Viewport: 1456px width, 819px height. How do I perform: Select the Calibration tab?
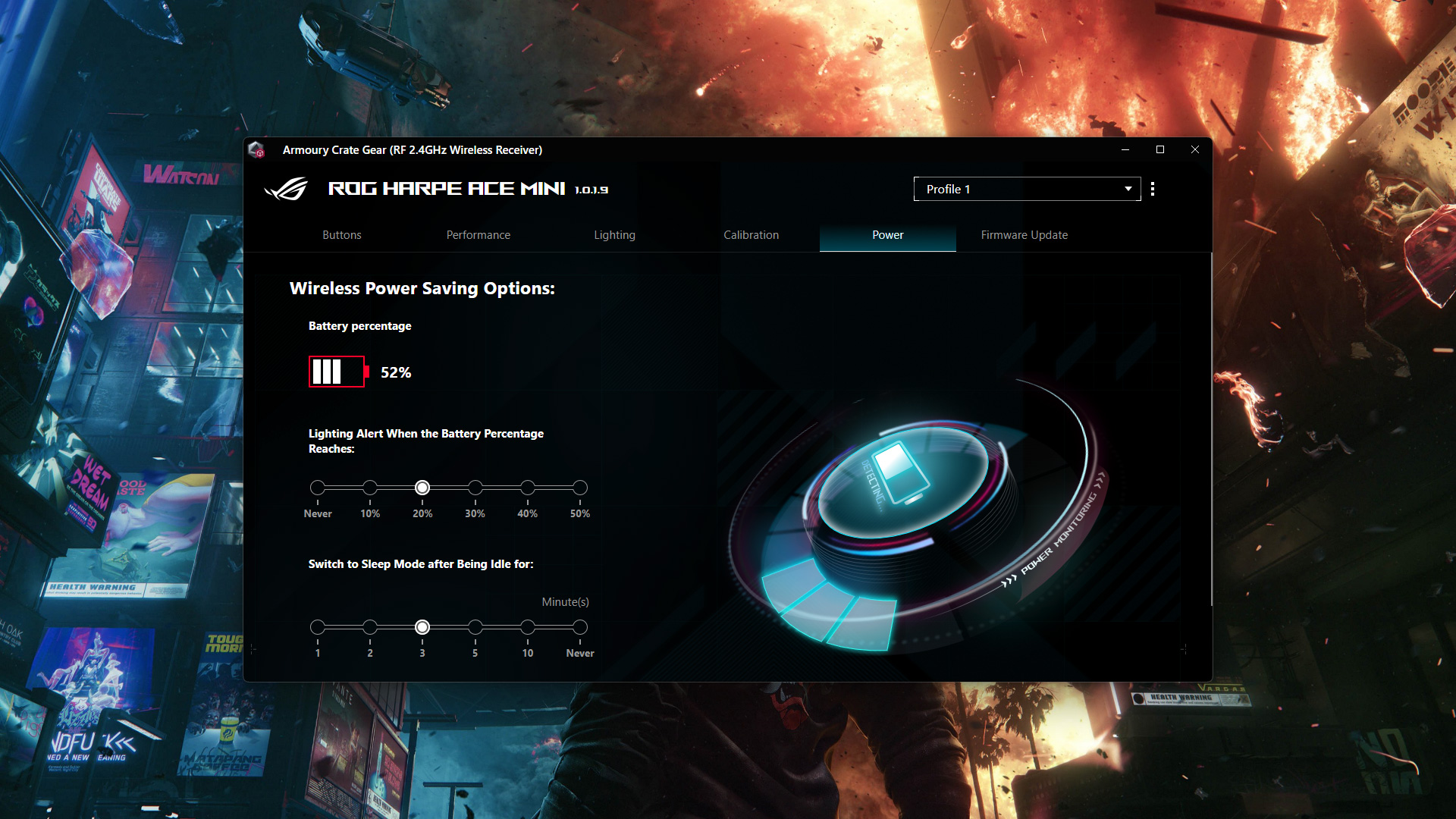click(752, 235)
